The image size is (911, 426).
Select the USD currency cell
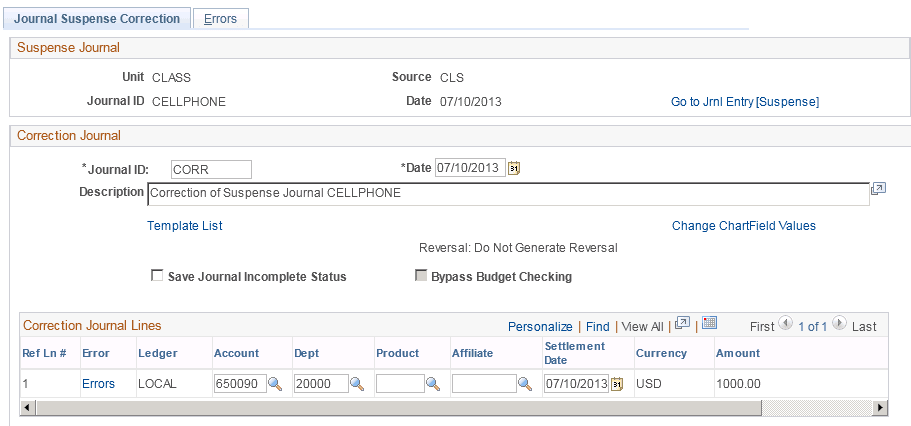[x=648, y=384]
